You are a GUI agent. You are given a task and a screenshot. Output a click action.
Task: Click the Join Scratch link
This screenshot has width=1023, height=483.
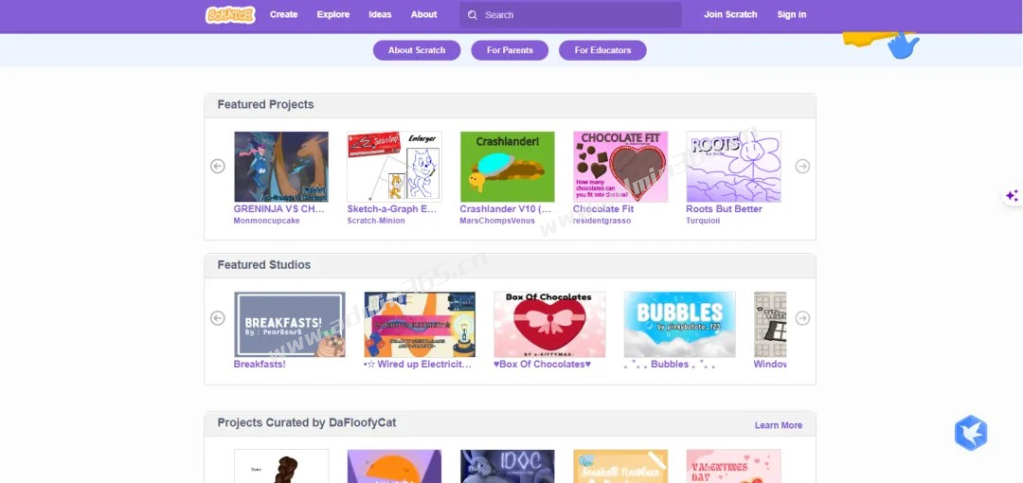(731, 14)
